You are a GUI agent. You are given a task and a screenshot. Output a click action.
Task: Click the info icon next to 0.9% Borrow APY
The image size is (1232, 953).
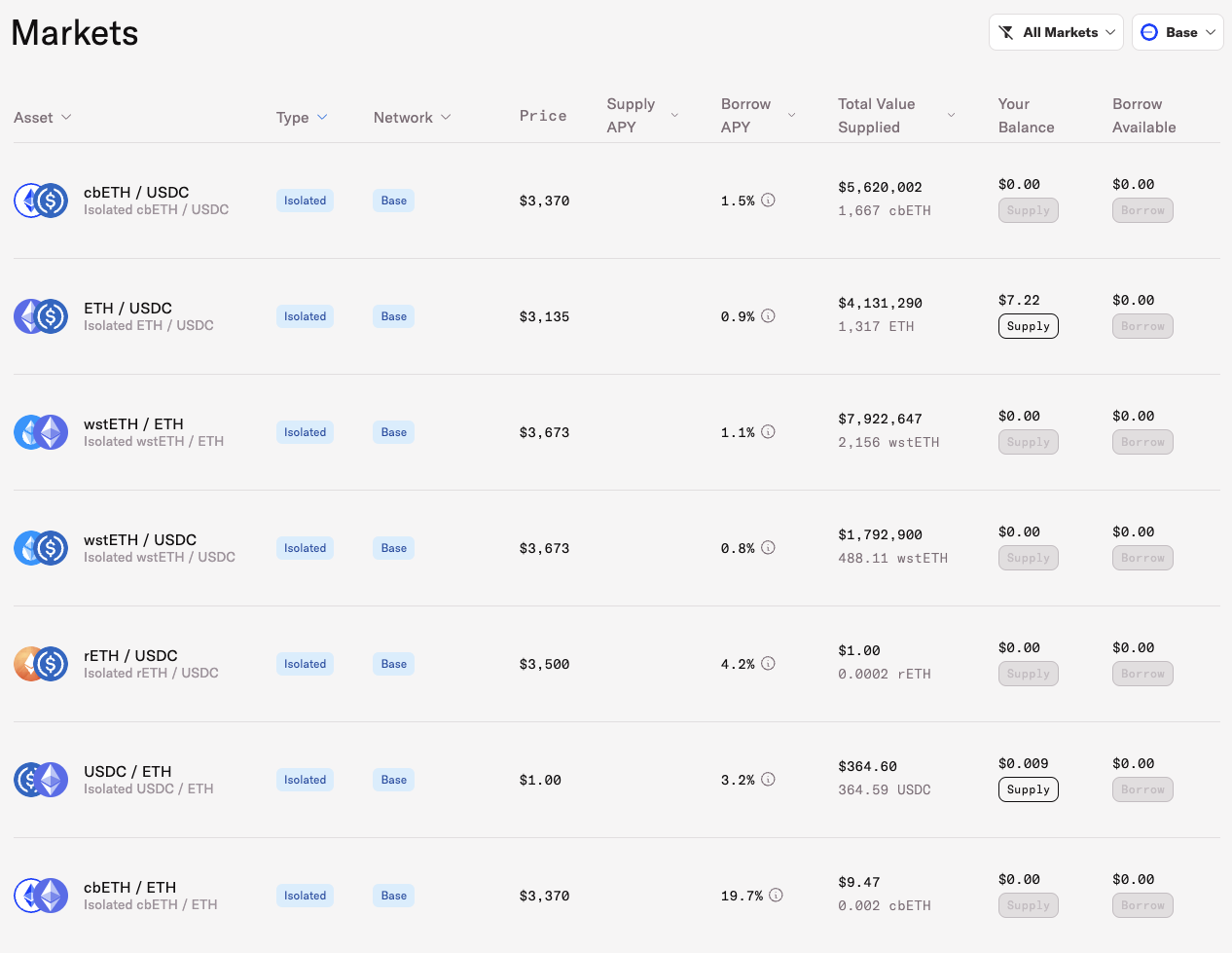pos(768,316)
